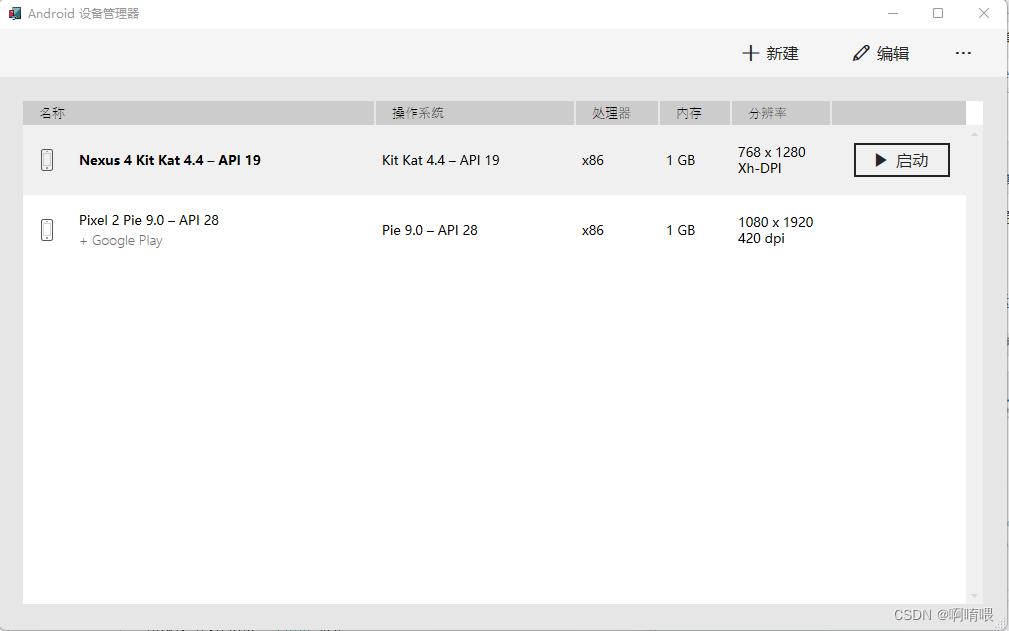Image resolution: width=1009 pixels, height=631 pixels.
Task: Click the 内存 column header
Action: pyautogui.click(x=695, y=113)
